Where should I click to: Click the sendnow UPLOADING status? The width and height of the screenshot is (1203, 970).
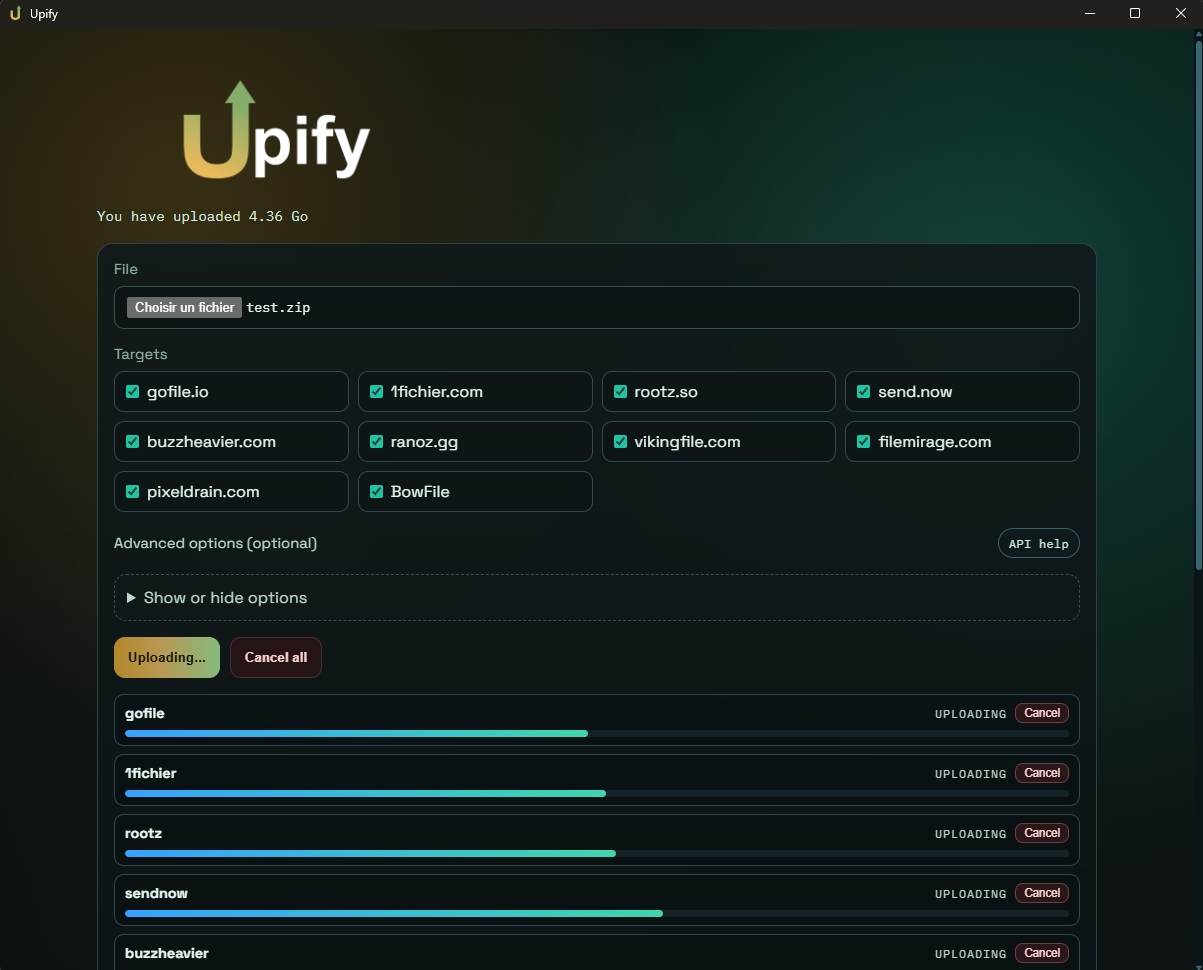[970, 894]
